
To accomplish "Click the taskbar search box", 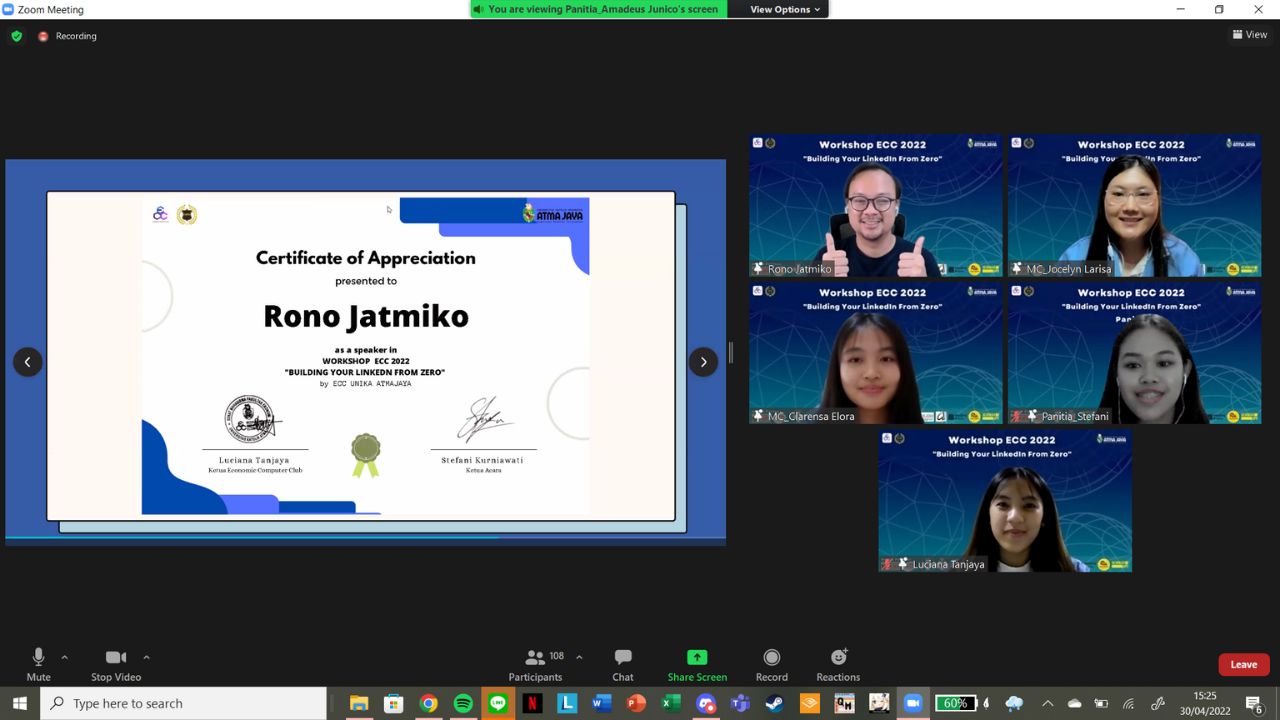I will (x=184, y=703).
